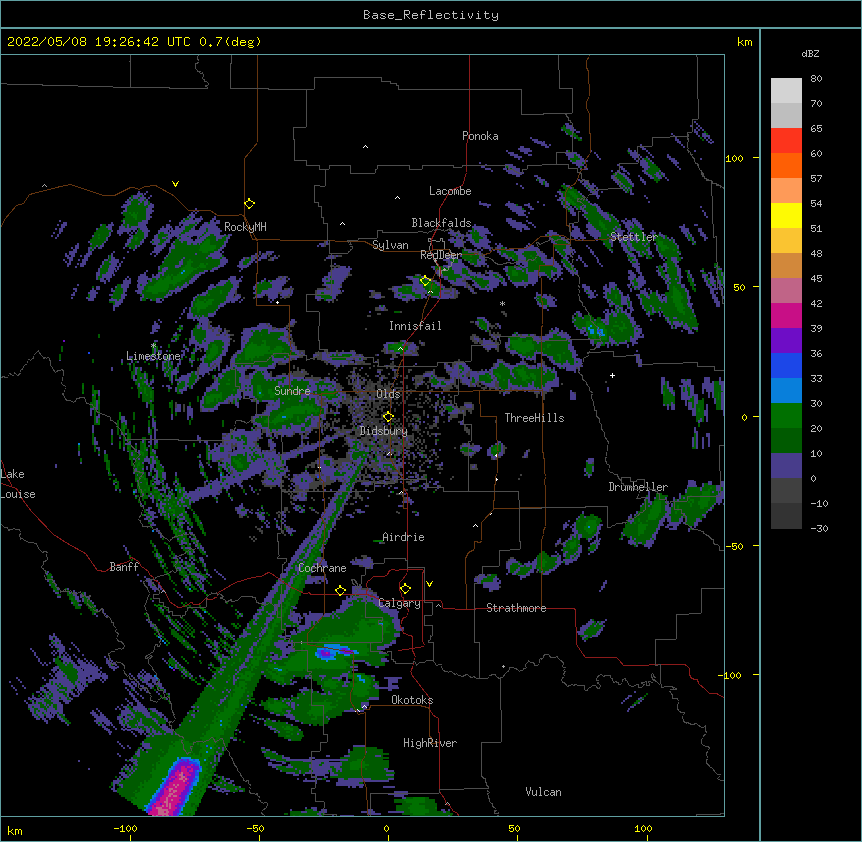Select the light gray legend swatch between 80 and 70 dBZ

[786, 91]
